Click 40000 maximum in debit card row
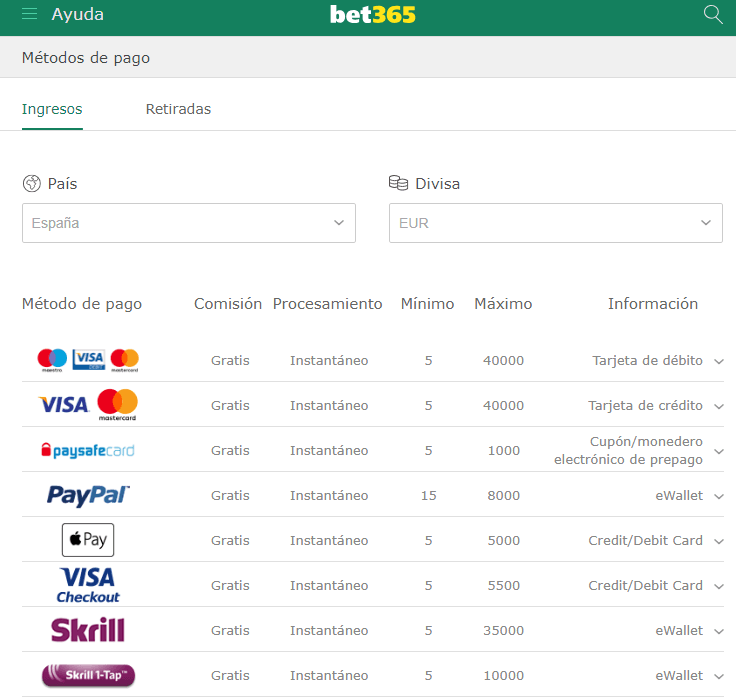The height and width of the screenshot is (699, 736). tap(504, 360)
